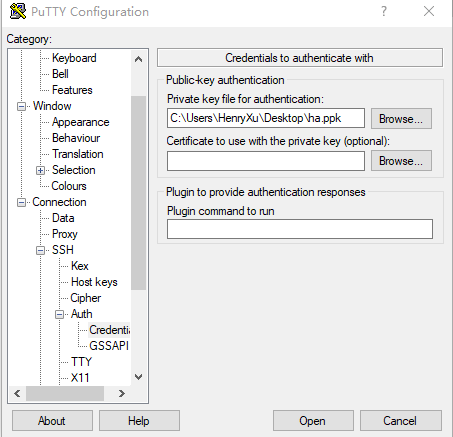Click the up arrow of category scrollbar
This screenshot has width=453, height=437.
(138, 59)
